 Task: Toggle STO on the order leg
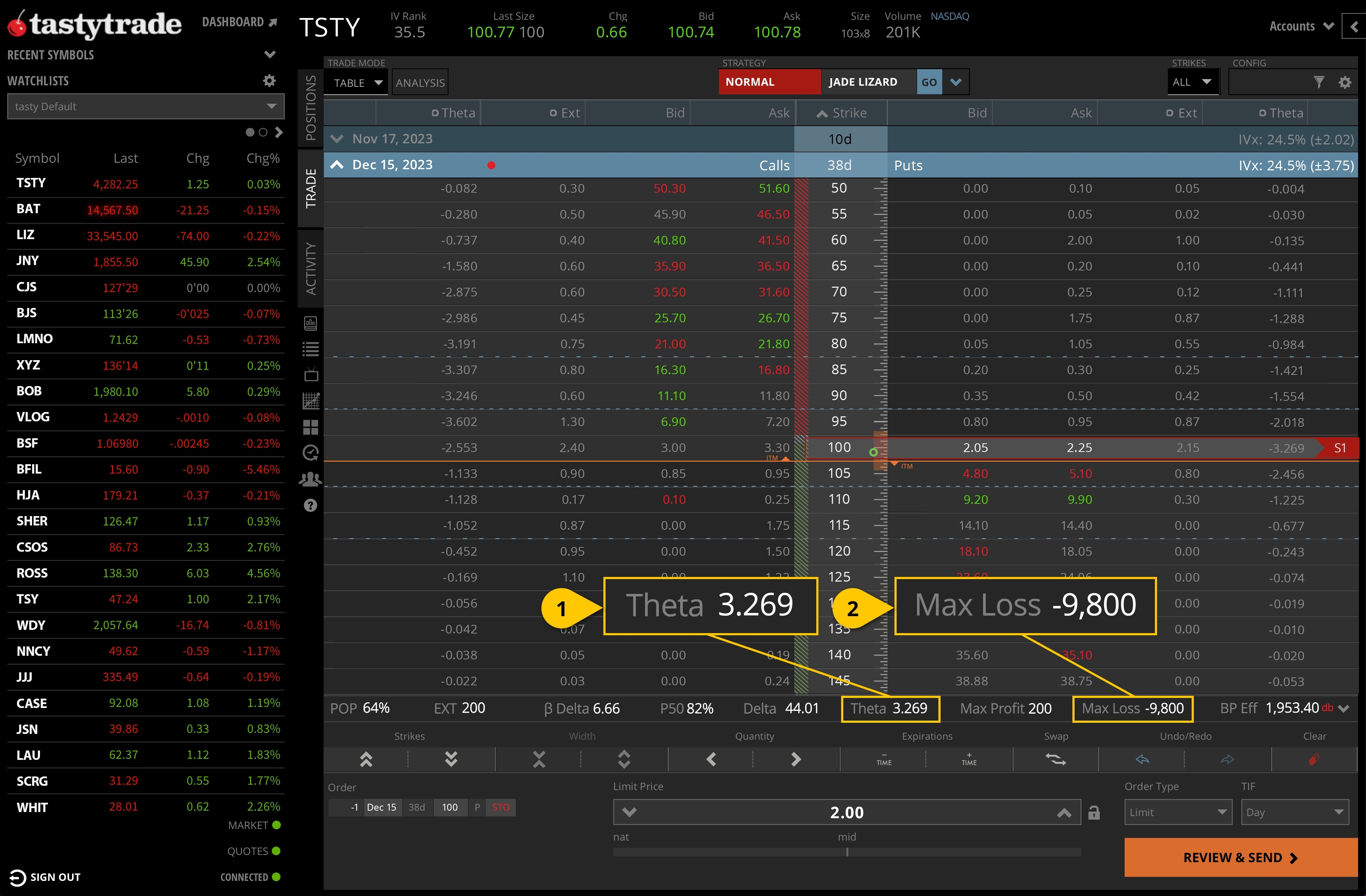coord(500,807)
